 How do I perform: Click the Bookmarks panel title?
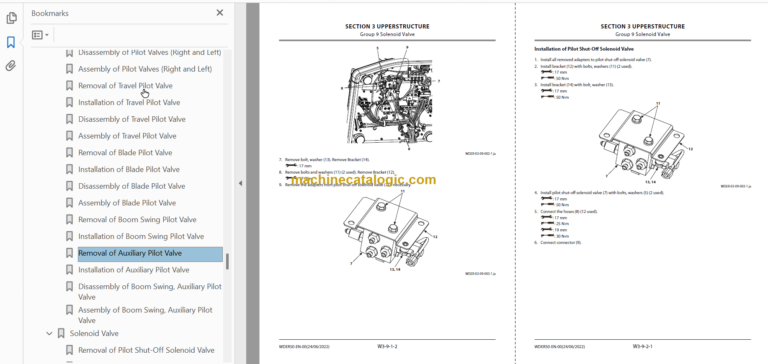click(50, 13)
